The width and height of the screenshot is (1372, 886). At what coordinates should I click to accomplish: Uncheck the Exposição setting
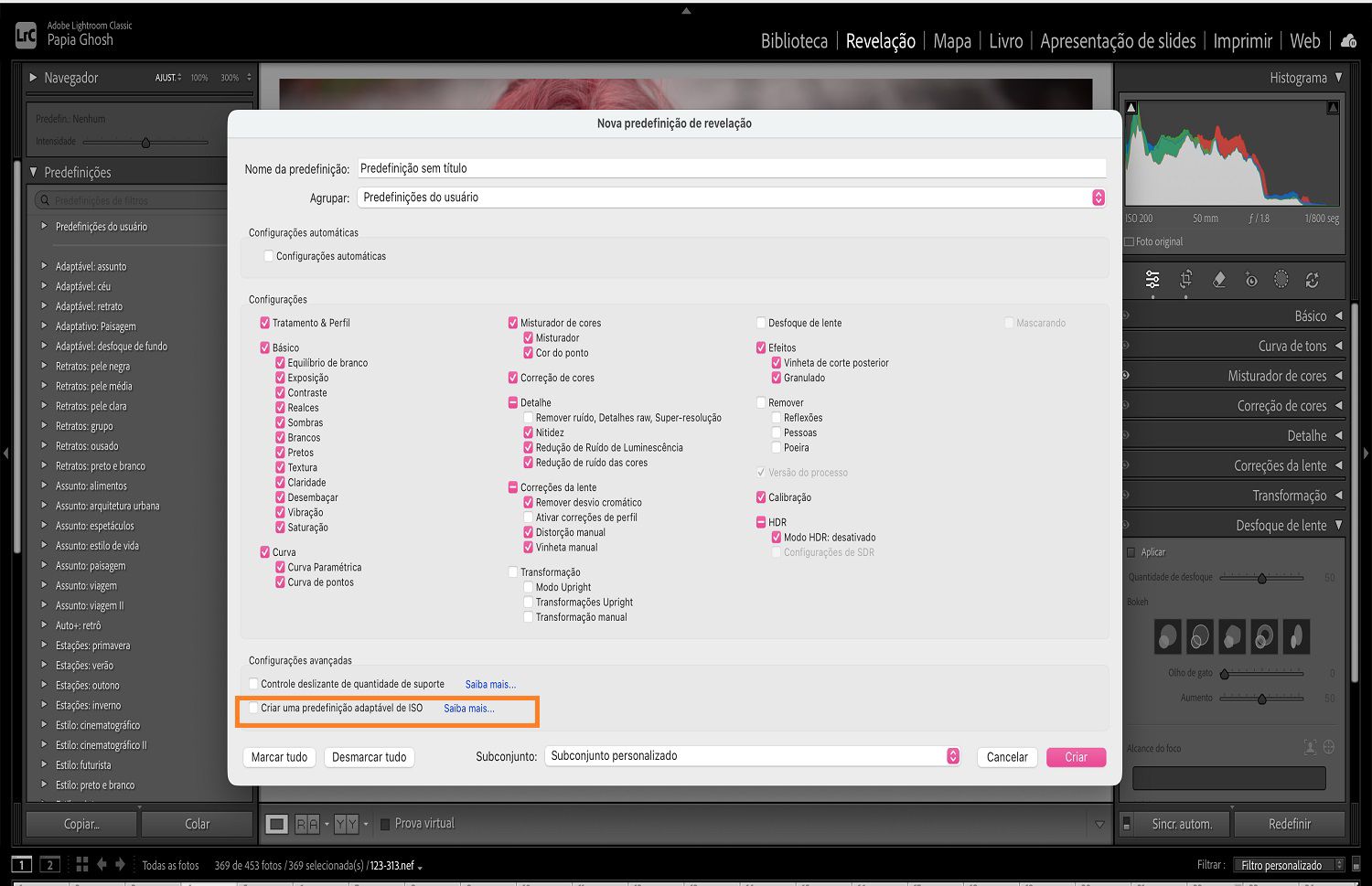coord(280,378)
